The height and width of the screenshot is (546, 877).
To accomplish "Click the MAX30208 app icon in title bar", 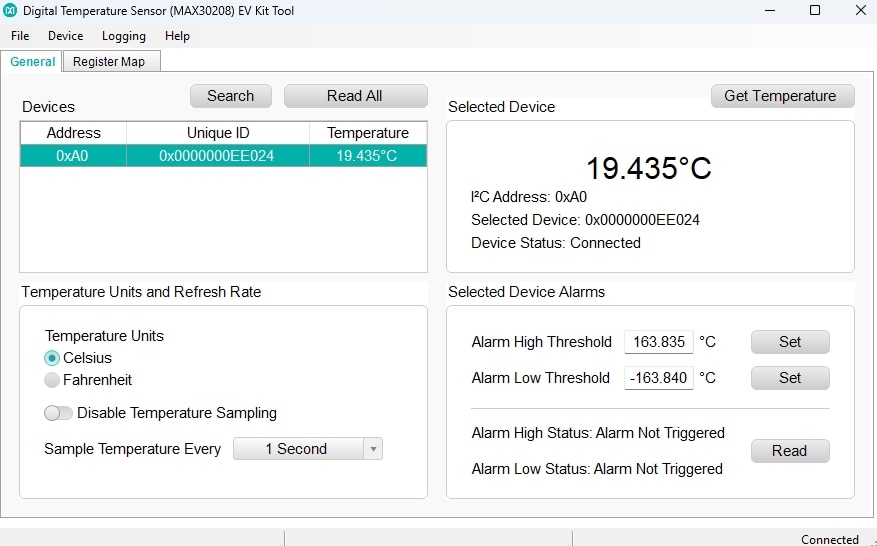I will pos(10,10).
